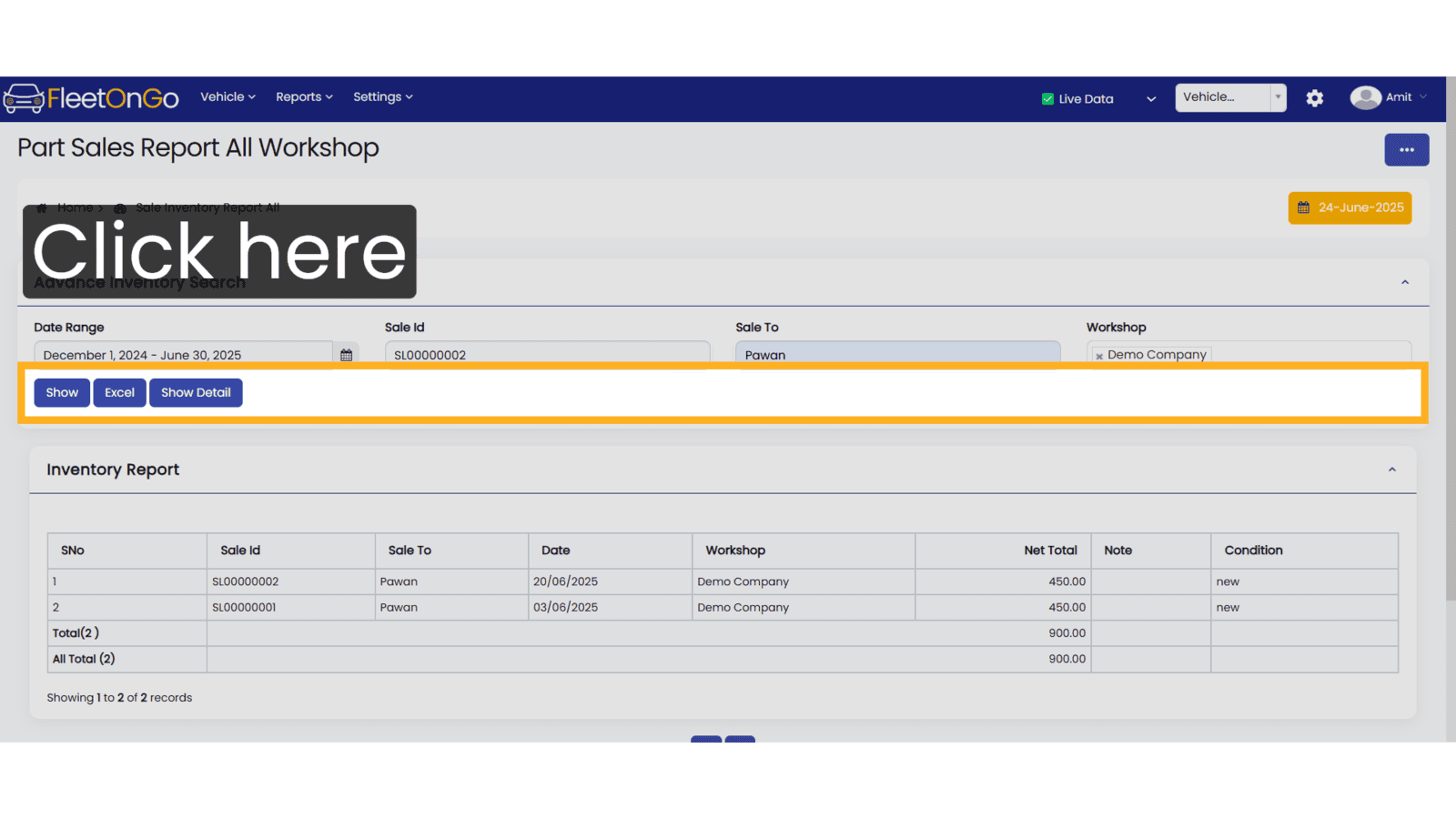
Task: Click the Sale To input field
Action: click(897, 354)
